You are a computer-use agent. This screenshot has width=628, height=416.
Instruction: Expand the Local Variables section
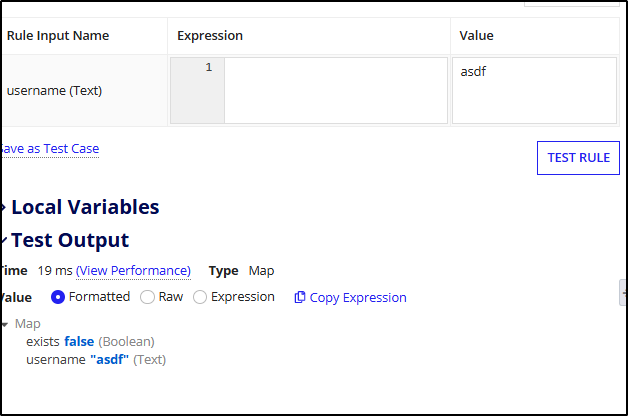(5, 208)
